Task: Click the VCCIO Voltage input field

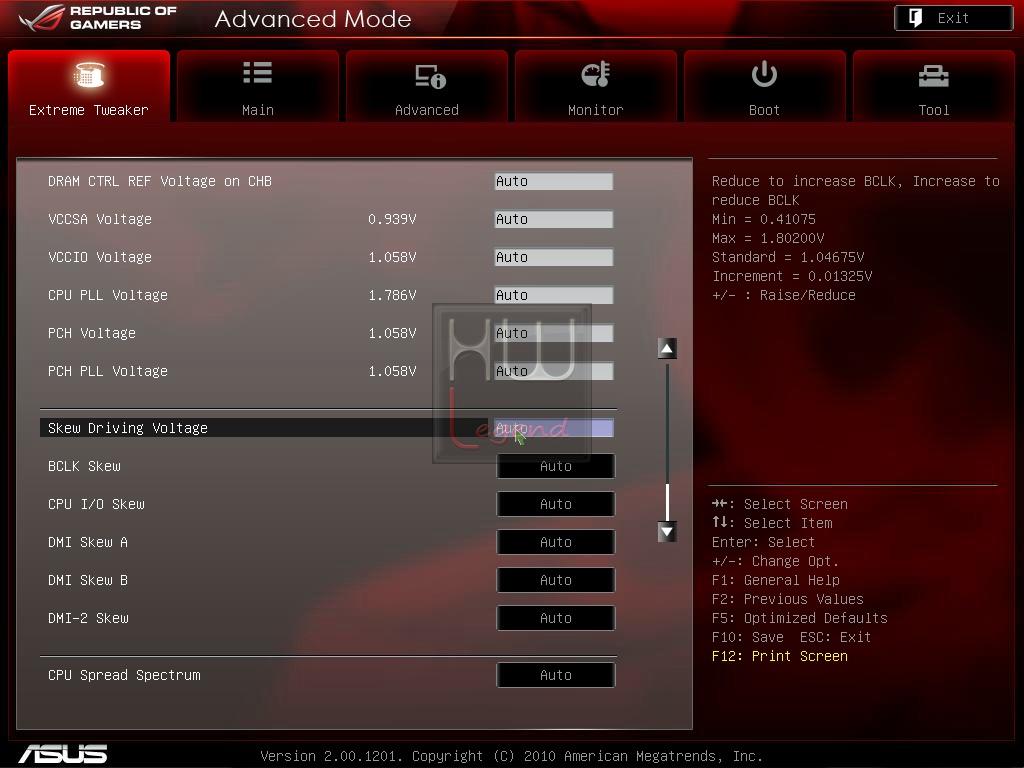Action: [x=554, y=257]
